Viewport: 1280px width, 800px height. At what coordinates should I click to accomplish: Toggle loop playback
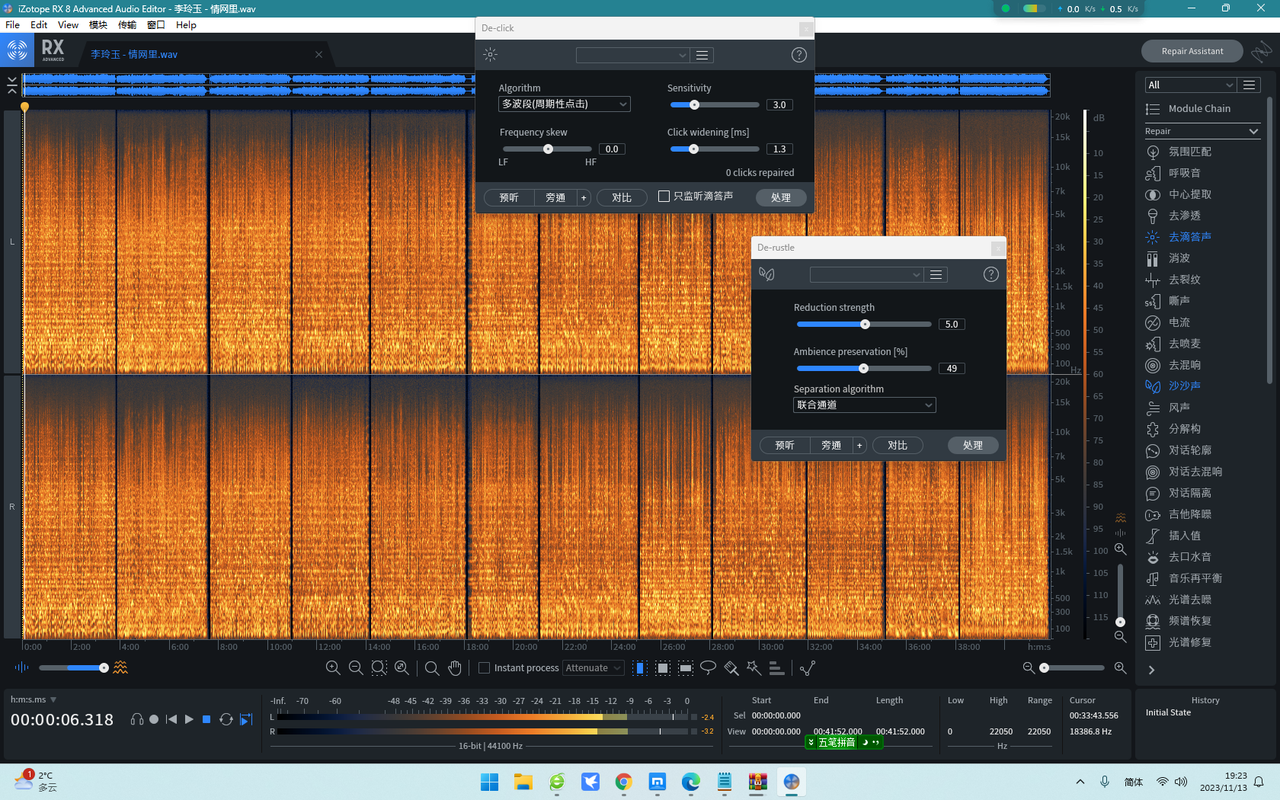tap(226, 719)
